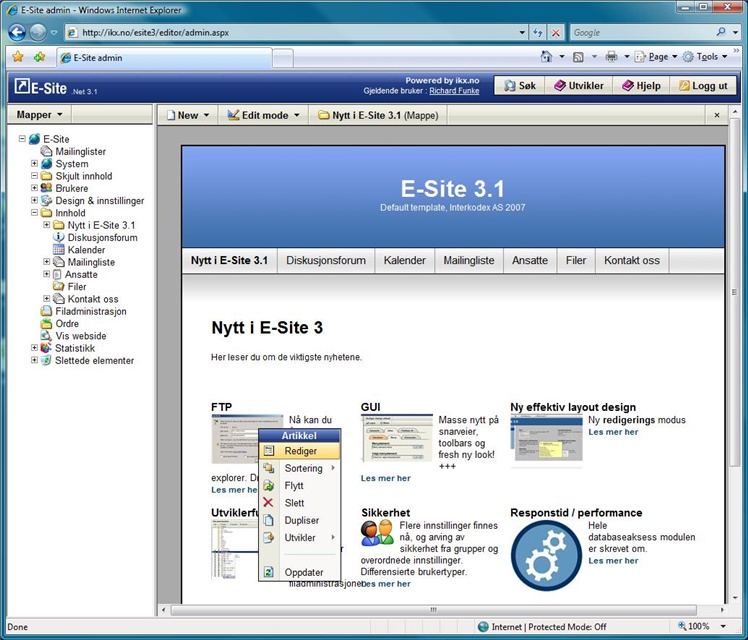Viewport: 748px width, 640px height.
Task: Click the Flytt icon in the context menu
Action: [x=269, y=485]
